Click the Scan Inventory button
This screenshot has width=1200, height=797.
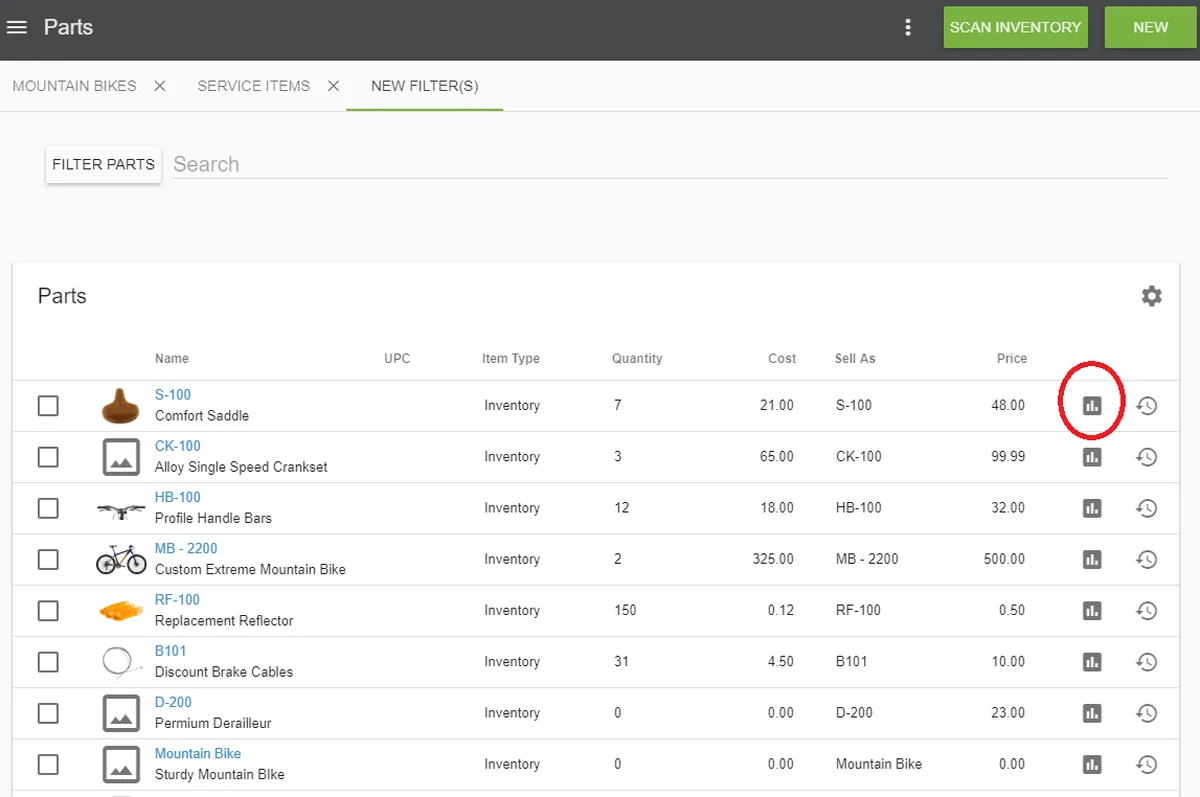click(x=1015, y=27)
